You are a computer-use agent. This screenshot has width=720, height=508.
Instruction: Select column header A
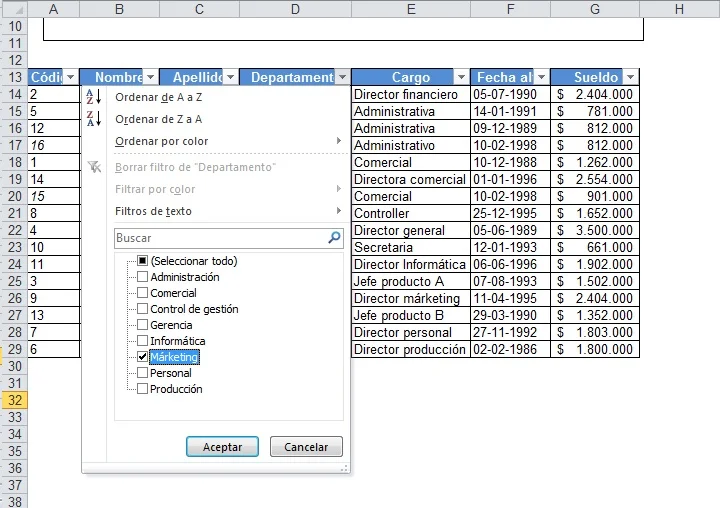point(53,9)
